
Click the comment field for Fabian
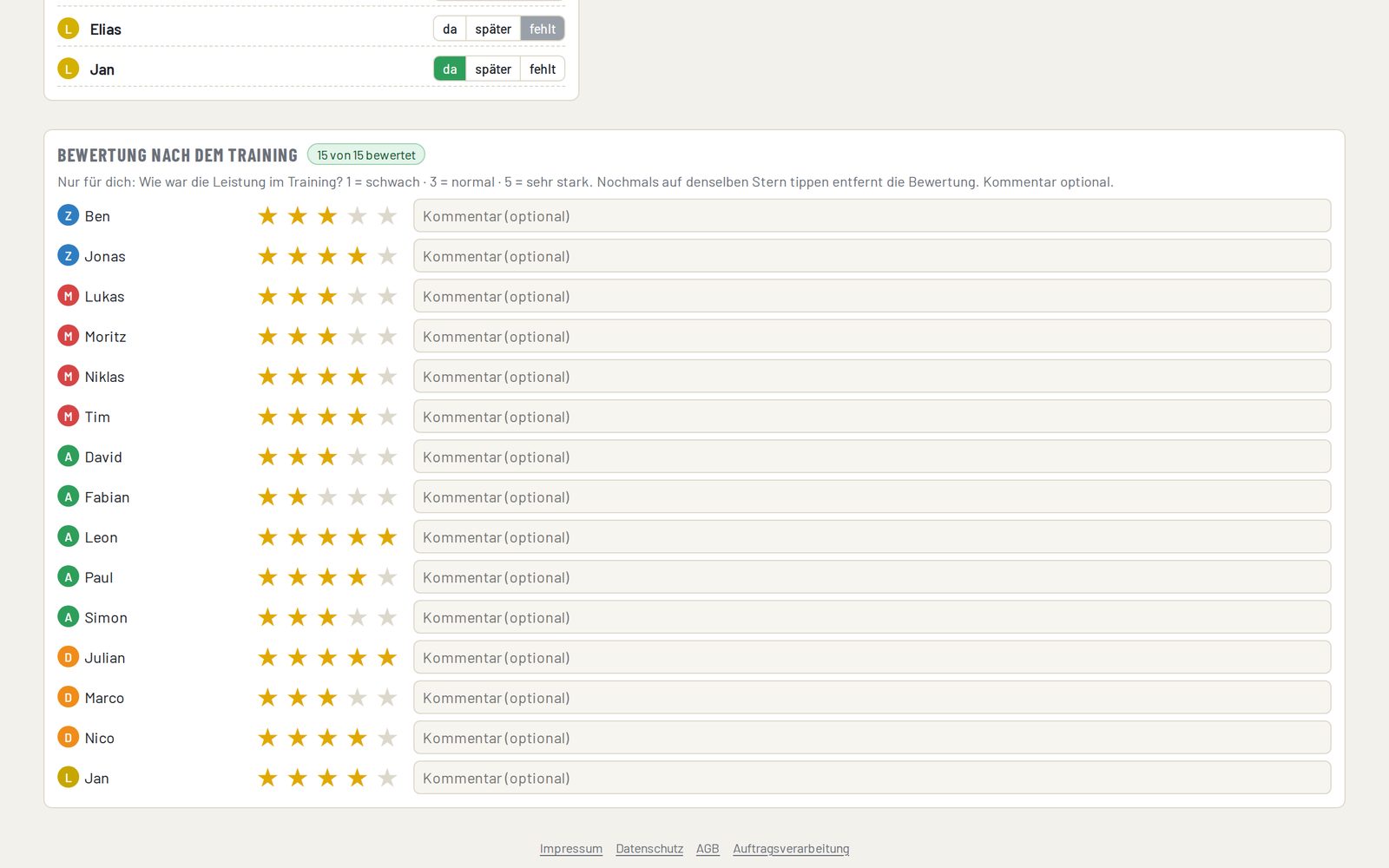872,497
